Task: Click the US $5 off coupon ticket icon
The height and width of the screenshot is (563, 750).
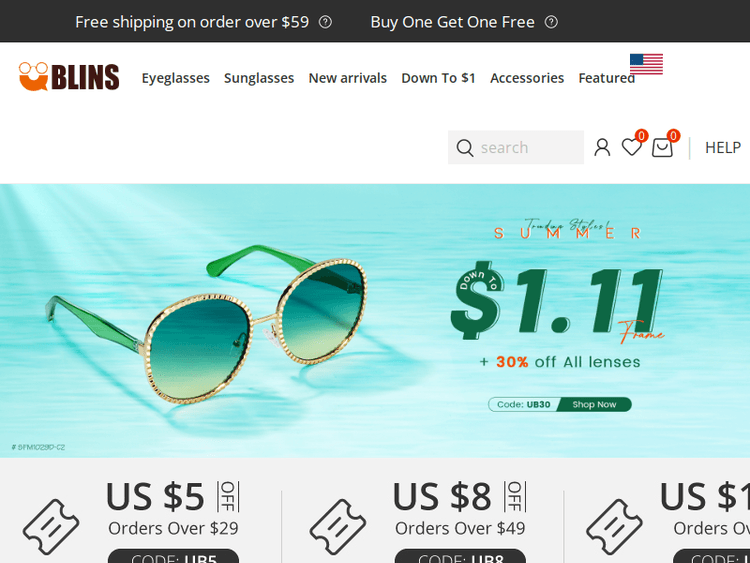Action: click(x=51, y=527)
